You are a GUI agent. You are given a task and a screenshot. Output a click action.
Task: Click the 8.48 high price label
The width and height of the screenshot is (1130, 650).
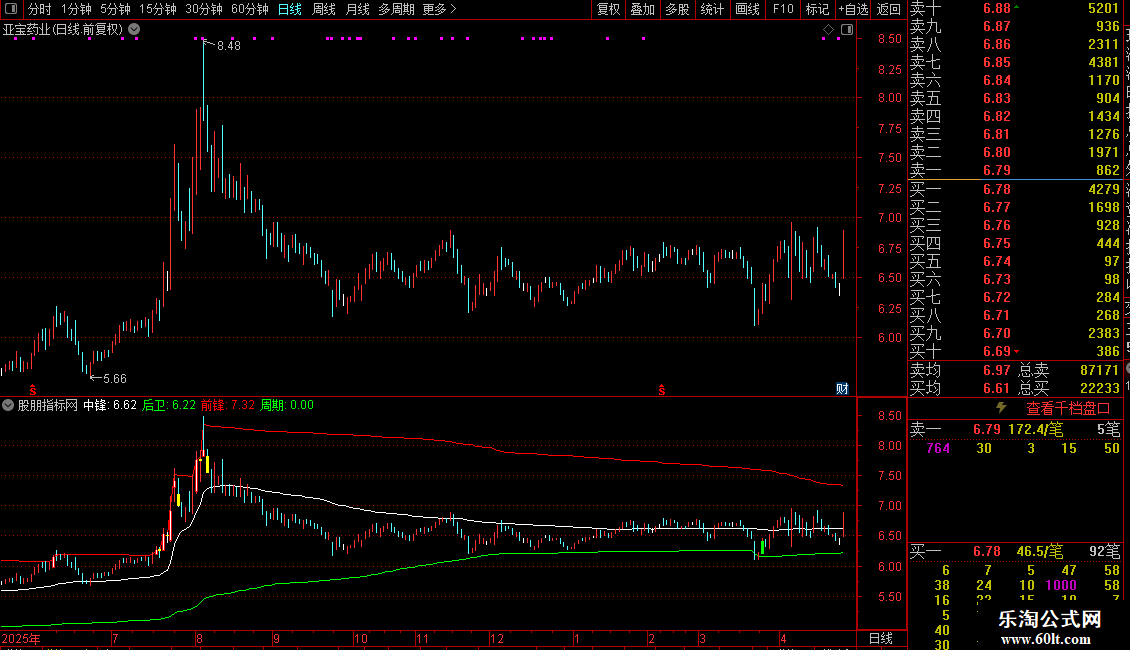(228, 45)
